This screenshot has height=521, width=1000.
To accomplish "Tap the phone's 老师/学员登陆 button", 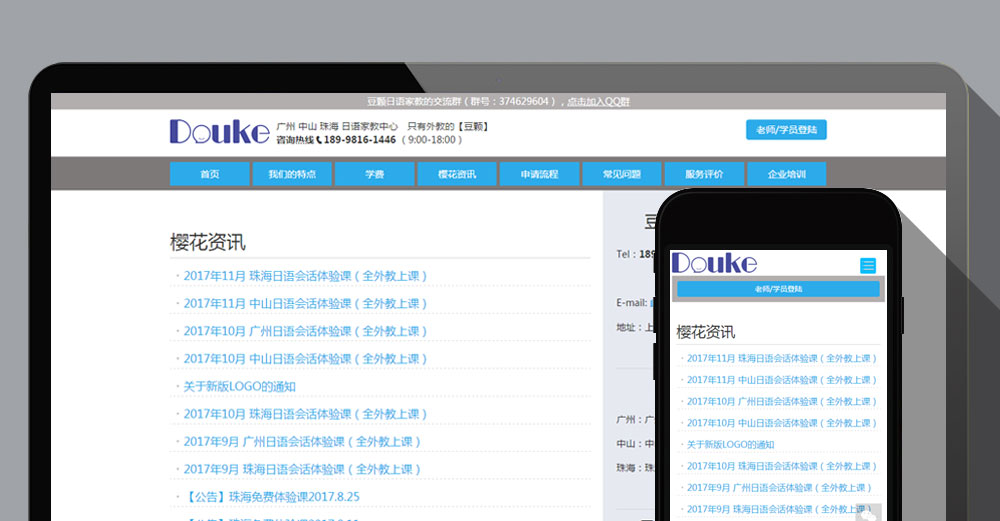I will tap(778, 289).
